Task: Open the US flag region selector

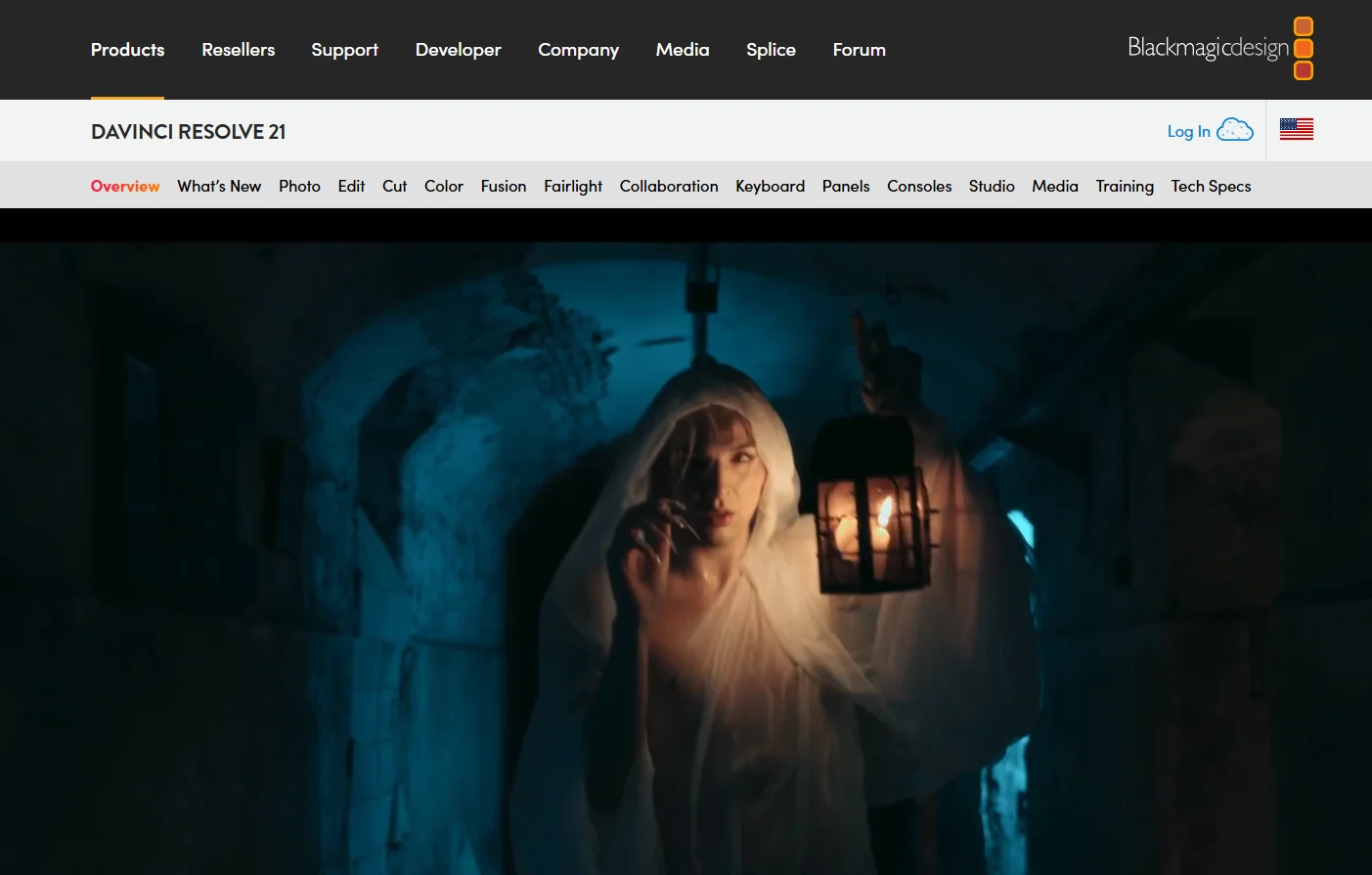Action: pyautogui.click(x=1297, y=129)
